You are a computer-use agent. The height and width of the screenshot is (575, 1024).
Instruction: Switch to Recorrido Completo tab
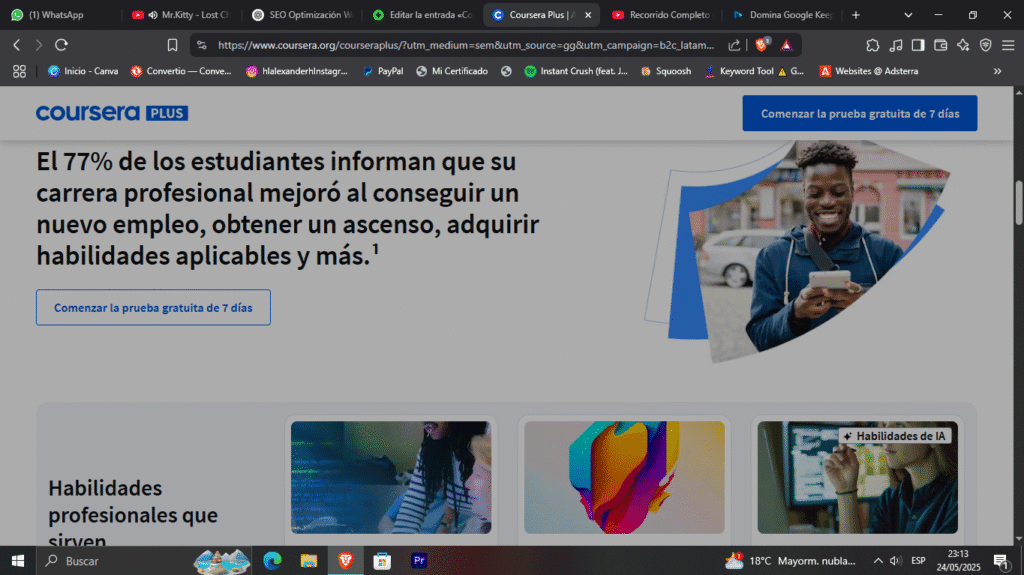pos(662,14)
